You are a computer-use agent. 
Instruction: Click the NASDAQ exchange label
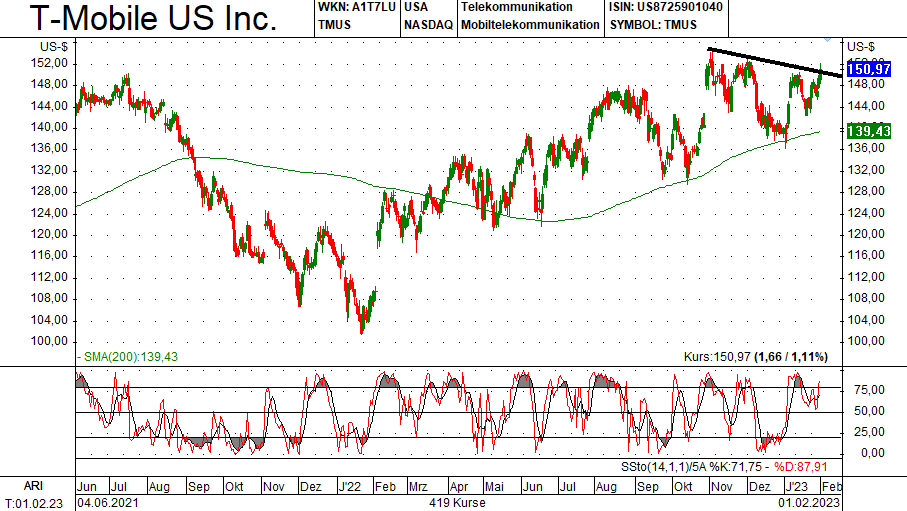[428, 25]
